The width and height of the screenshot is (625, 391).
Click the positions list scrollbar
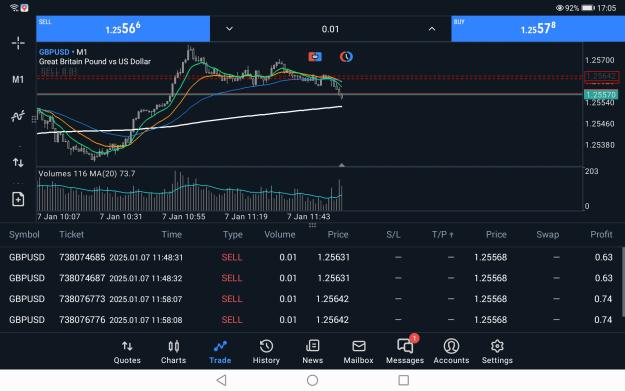(623, 282)
